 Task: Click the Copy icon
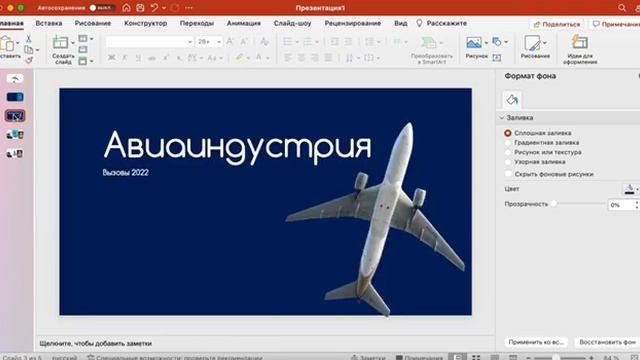click(28, 50)
